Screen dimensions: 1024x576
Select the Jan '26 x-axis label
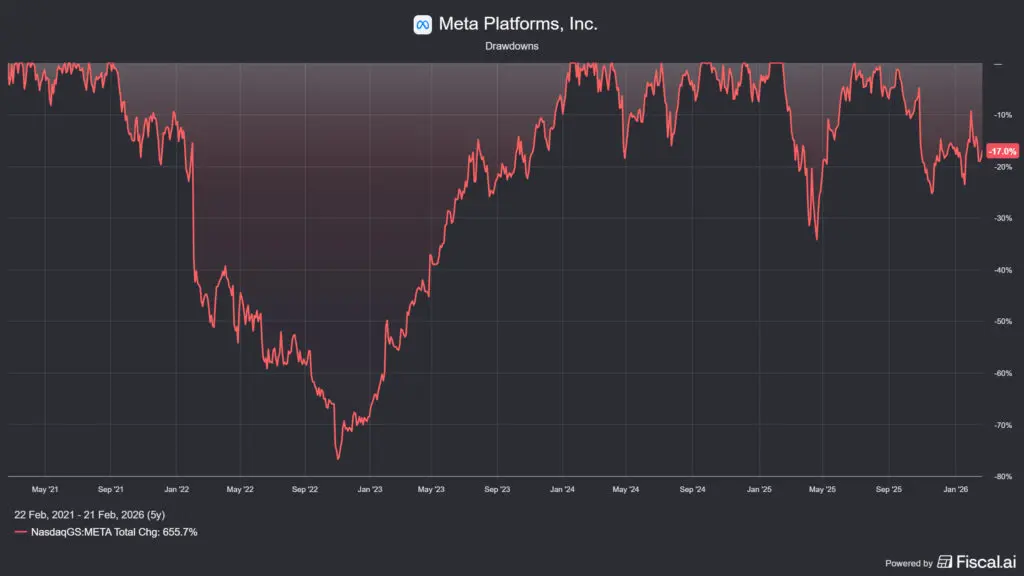coord(957,490)
